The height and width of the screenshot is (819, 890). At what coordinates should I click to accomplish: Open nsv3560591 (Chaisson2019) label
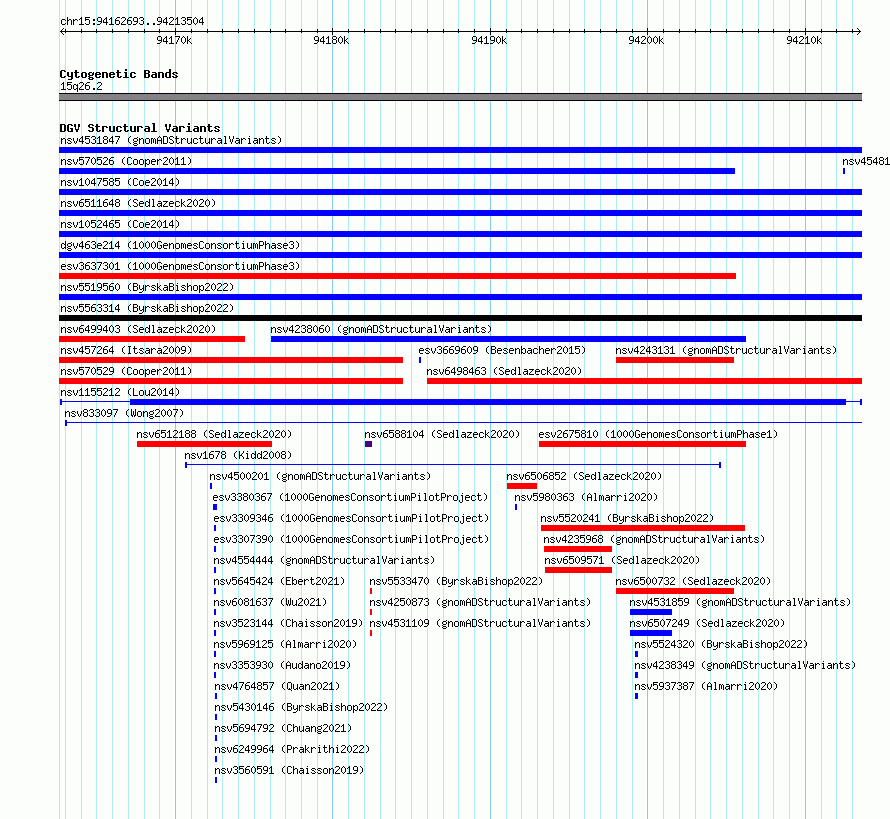289,770
